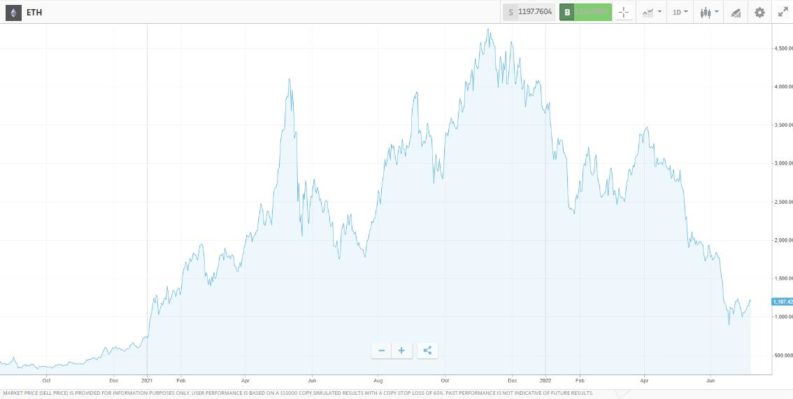The width and height of the screenshot is (793, 399).
Task: Click the 4,500.00 price axis label
Action: tap(783, 49)
